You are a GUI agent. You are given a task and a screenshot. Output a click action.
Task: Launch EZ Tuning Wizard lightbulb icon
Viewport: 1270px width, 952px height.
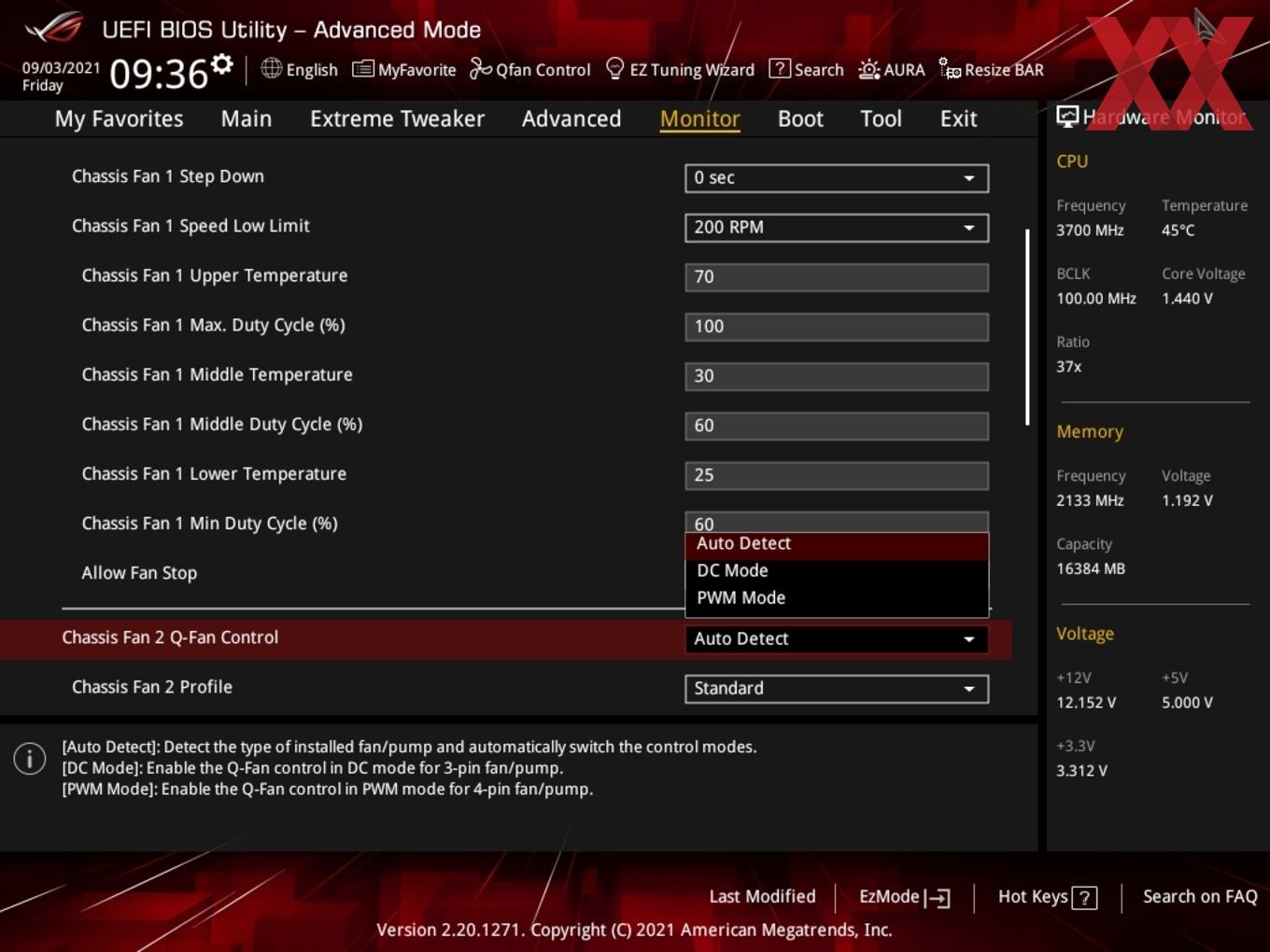[614, 68]
